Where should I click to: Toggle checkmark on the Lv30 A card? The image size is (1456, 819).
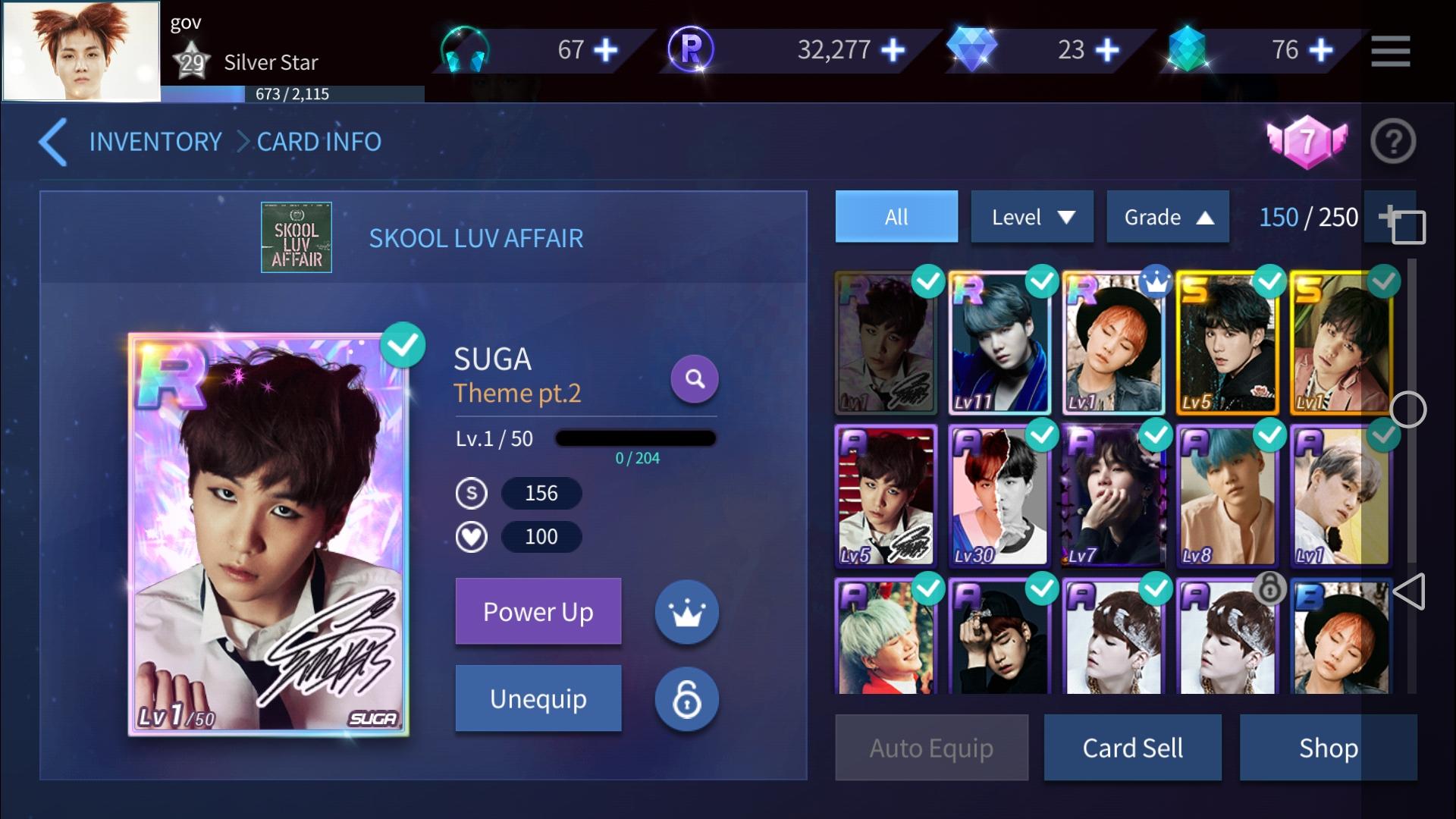(1042, 435)
